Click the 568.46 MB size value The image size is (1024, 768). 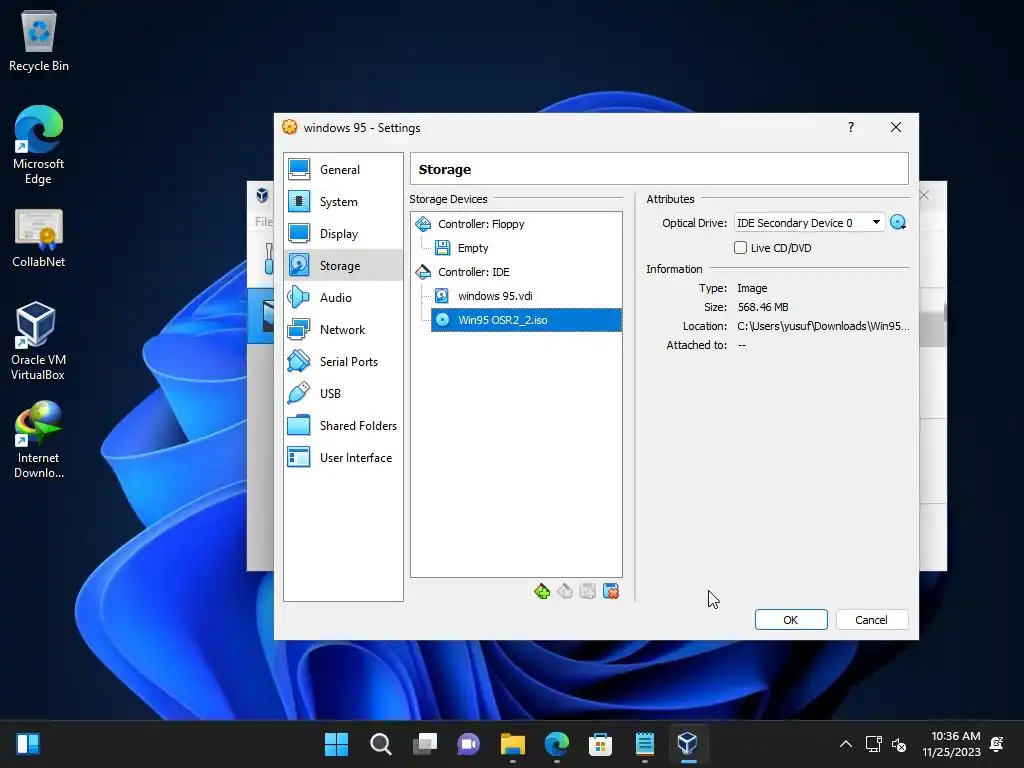[x=763, y=307]
